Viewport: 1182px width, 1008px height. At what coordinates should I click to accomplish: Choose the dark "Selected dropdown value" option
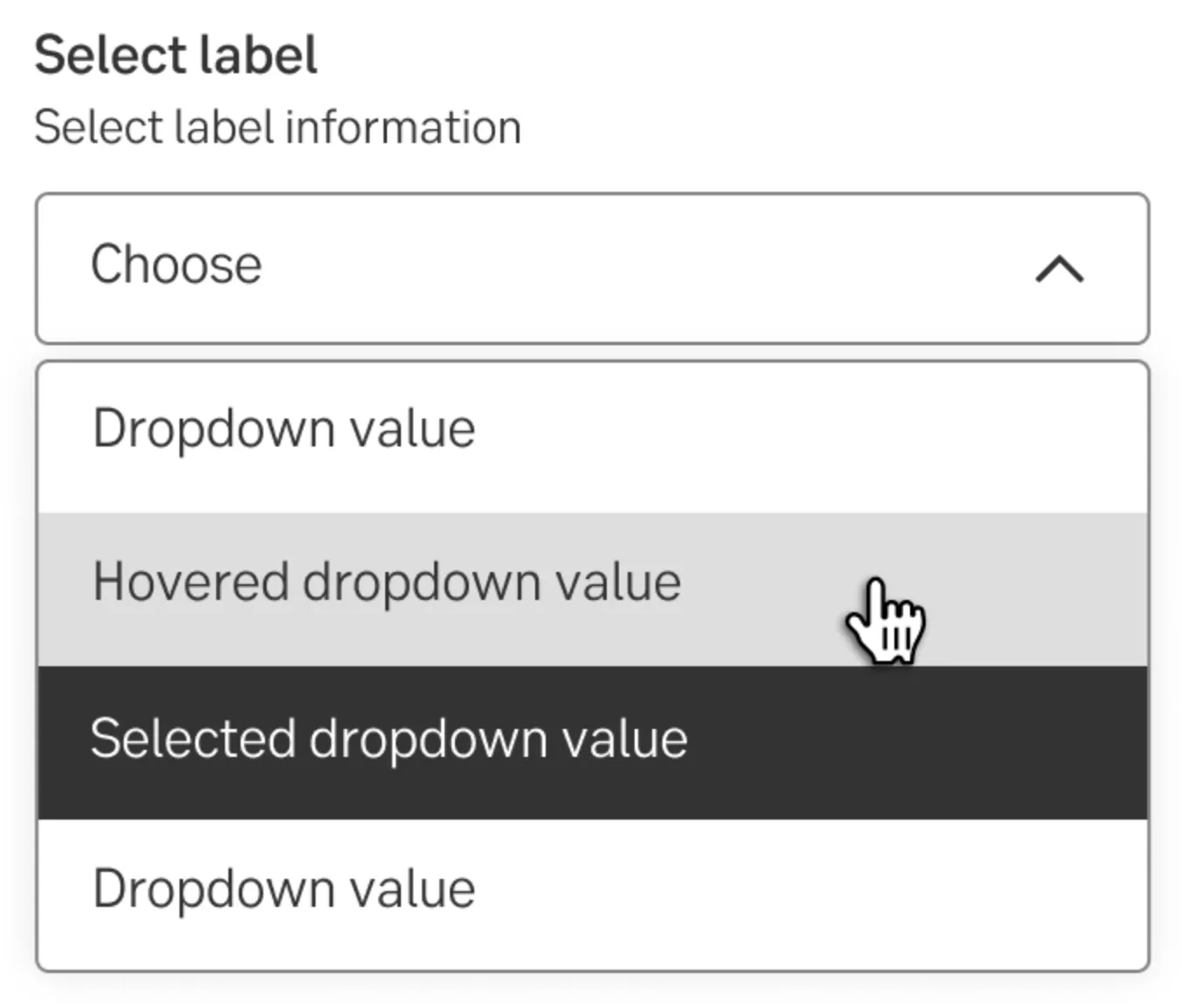tap(389, 739)
